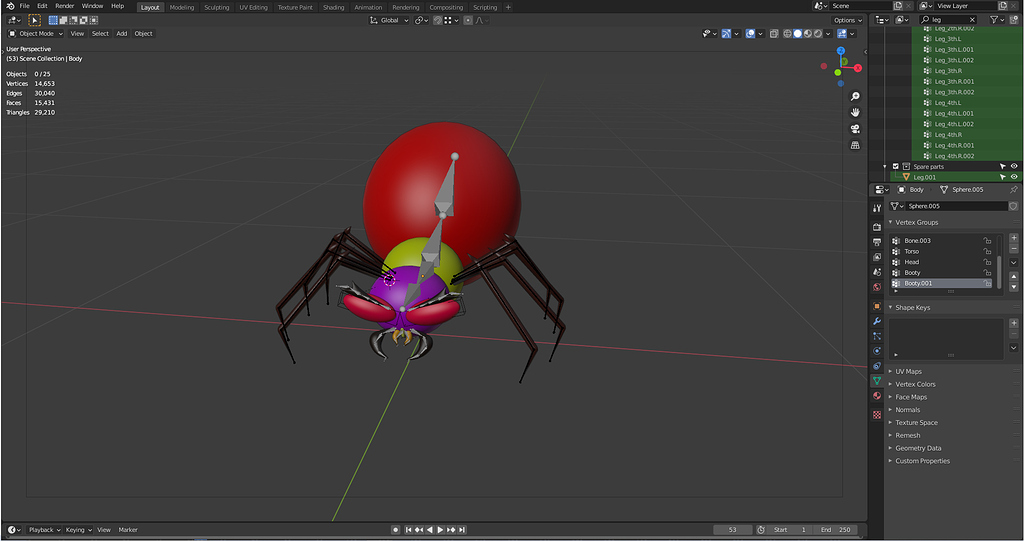Toggle the Spare parts collection checkbox

click(x=895, y=167)
